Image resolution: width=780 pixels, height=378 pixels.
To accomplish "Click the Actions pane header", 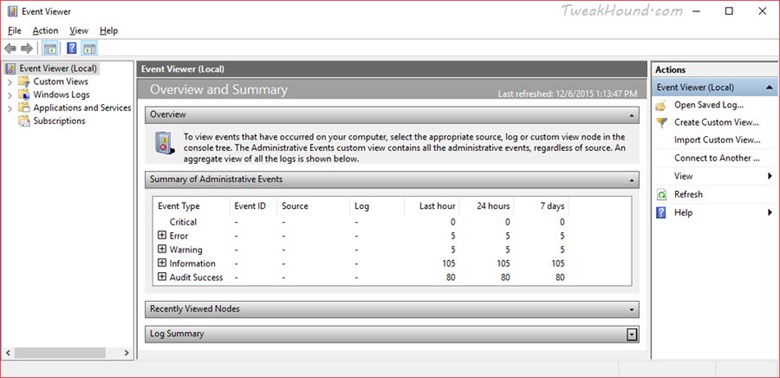I will tap(670, 70).
